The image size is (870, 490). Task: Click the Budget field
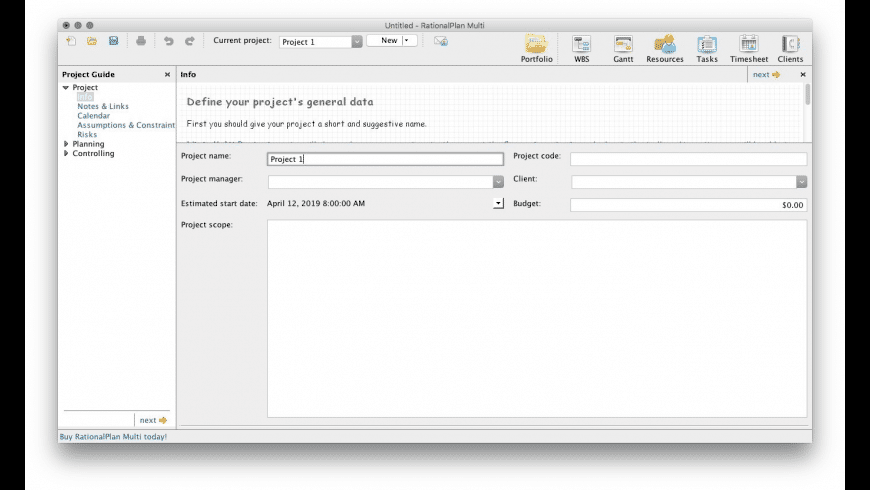pos(689,205)
